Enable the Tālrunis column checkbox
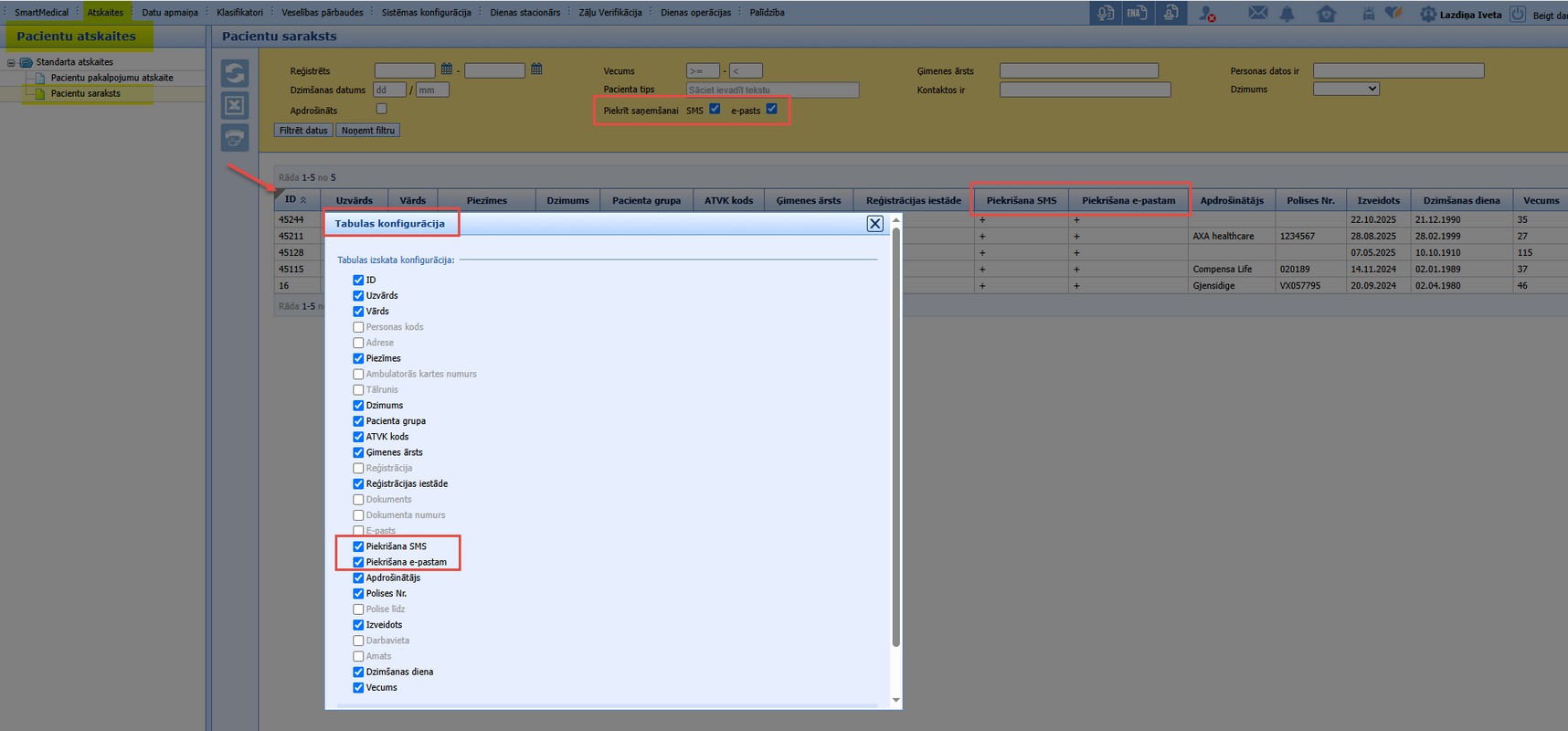 [x=358, y=390]
